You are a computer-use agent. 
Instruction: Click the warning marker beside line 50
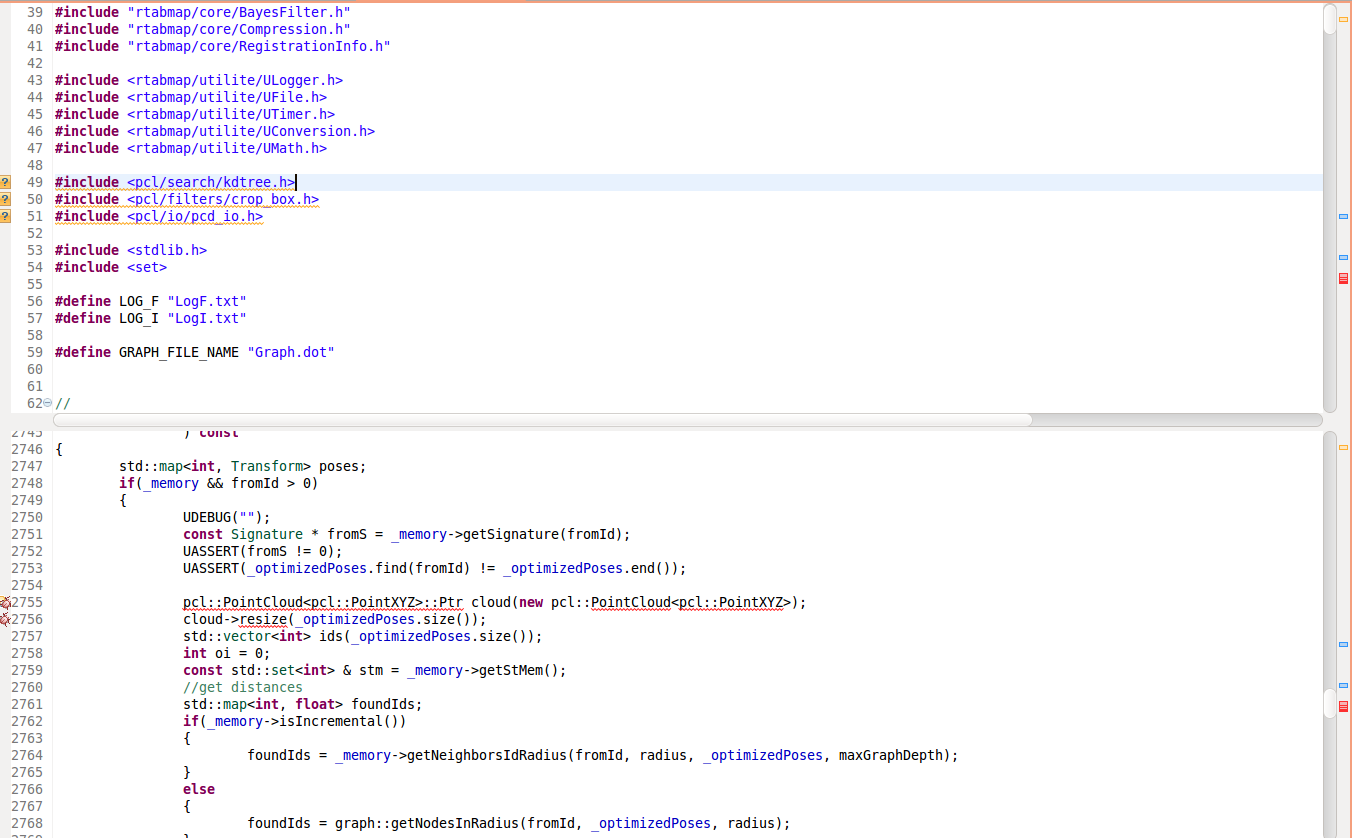pos(5,199)
